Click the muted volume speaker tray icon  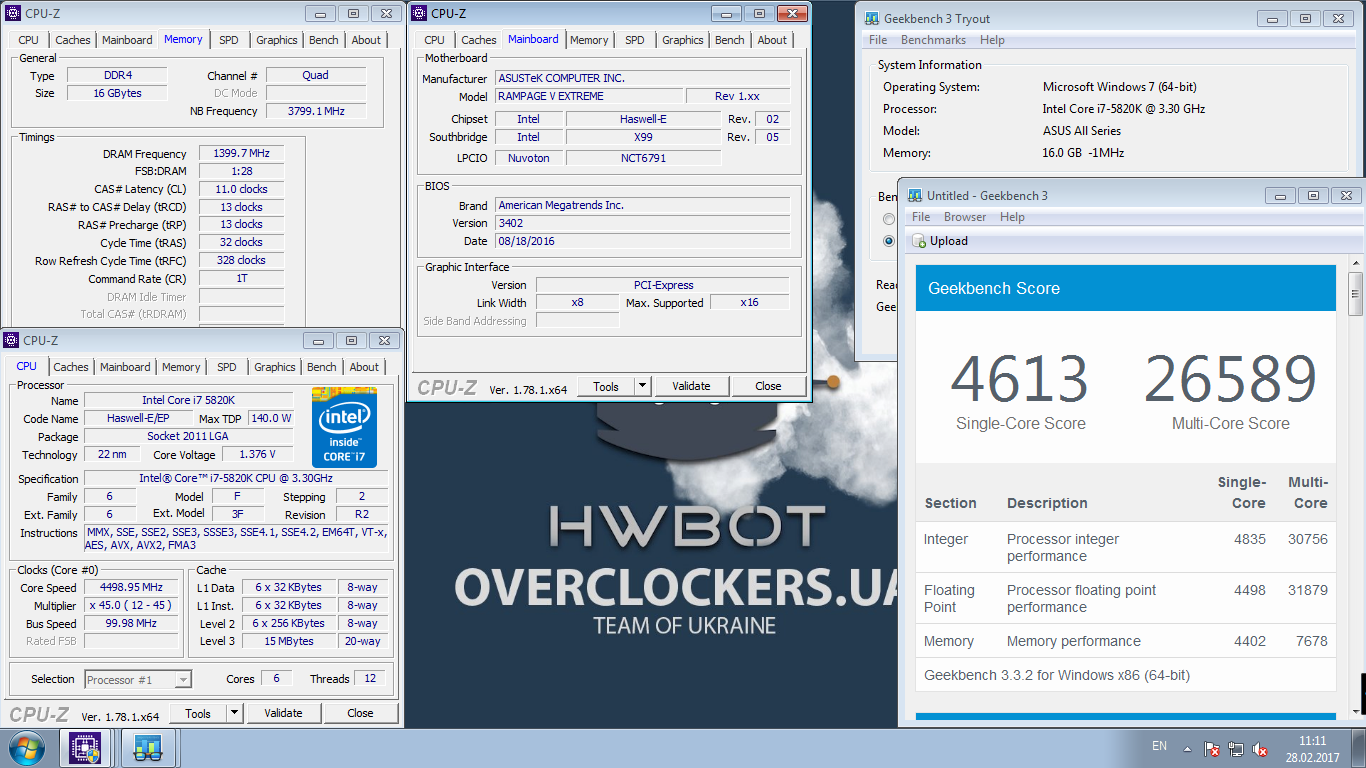(1261, 748)
